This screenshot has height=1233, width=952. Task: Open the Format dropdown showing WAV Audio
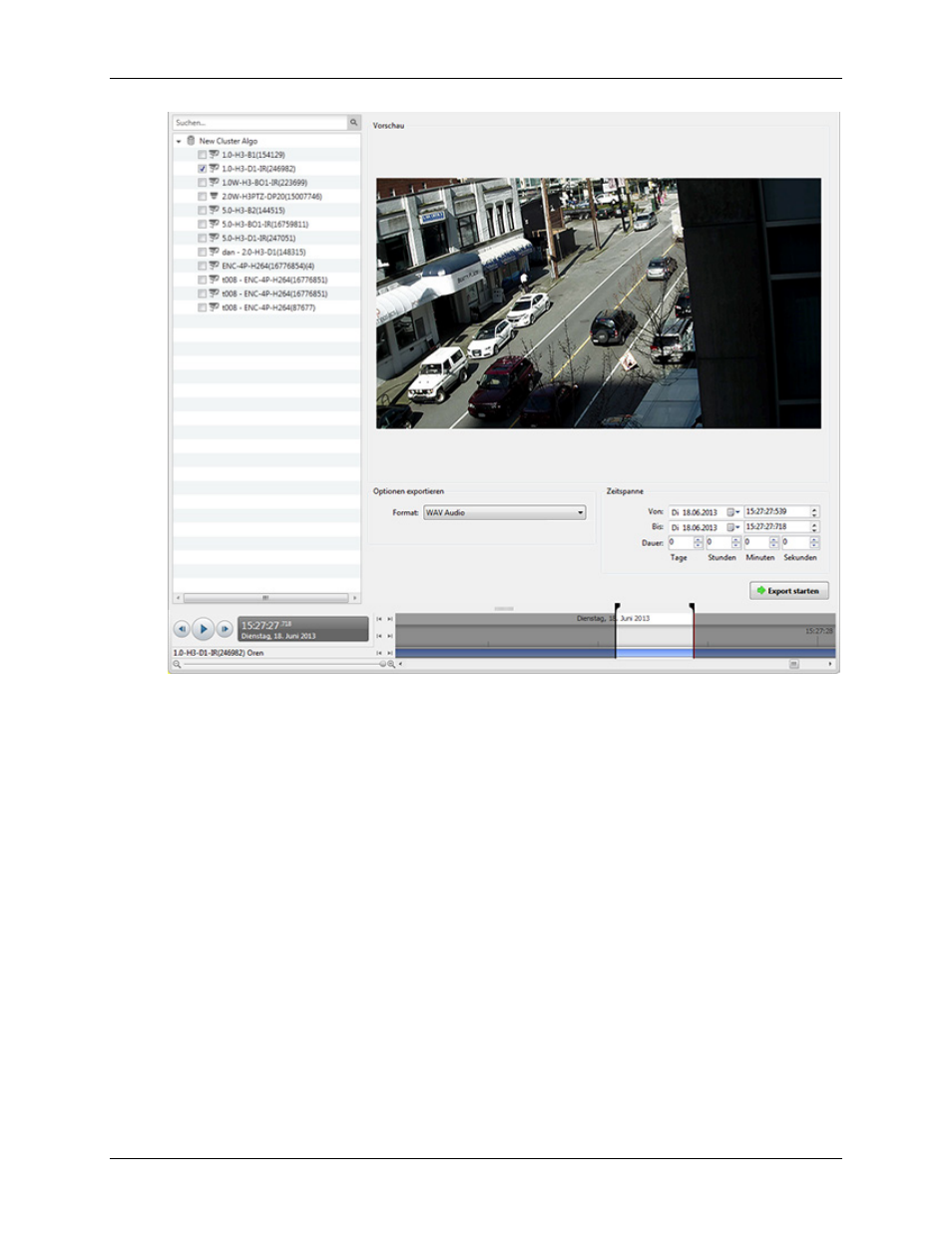(x=505, y=513)
